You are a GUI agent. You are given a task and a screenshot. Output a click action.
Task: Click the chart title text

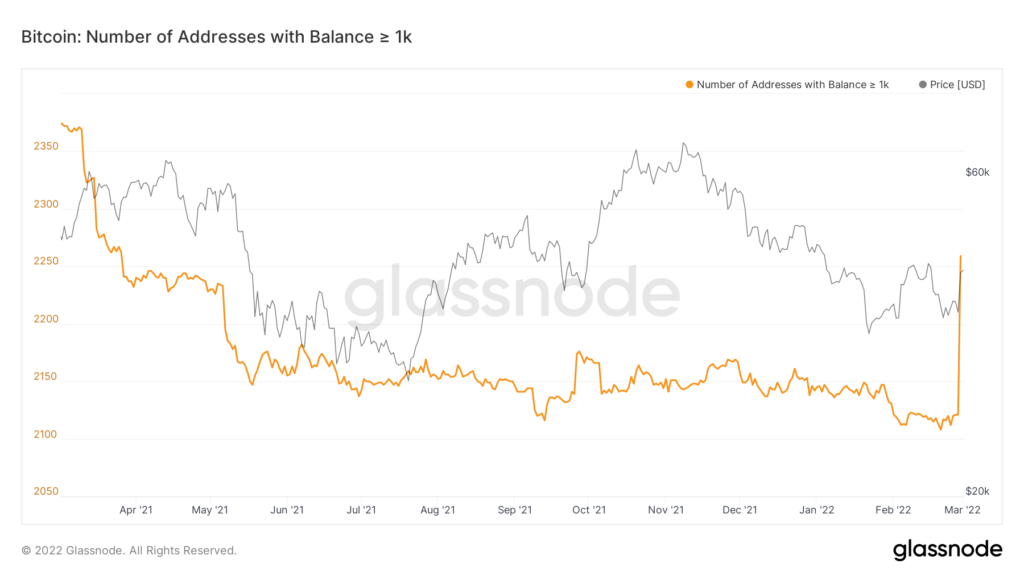(x=216, y=37)
